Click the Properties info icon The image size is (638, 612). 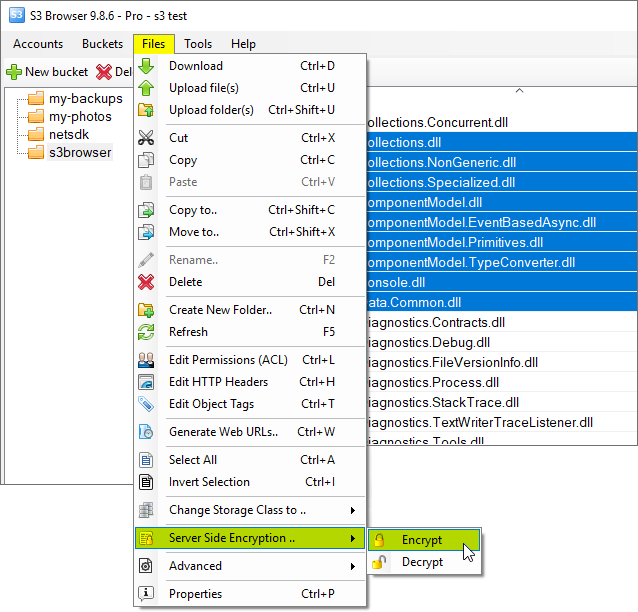pos(146,594)
